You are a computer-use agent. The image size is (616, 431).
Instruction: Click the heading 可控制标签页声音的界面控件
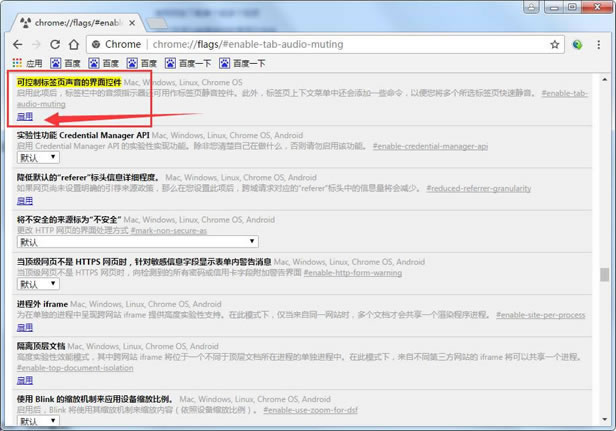69,83
